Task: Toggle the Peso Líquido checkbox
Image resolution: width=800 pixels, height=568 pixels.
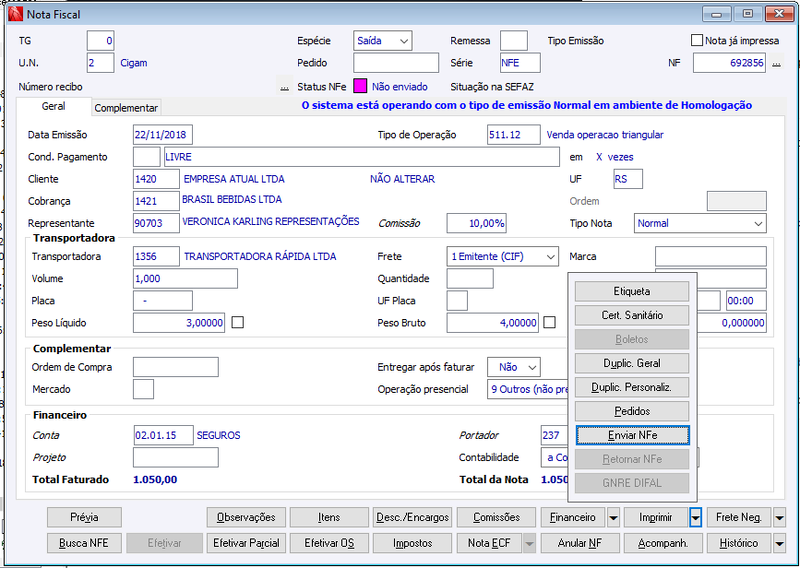Action: (x=238, y=323)
